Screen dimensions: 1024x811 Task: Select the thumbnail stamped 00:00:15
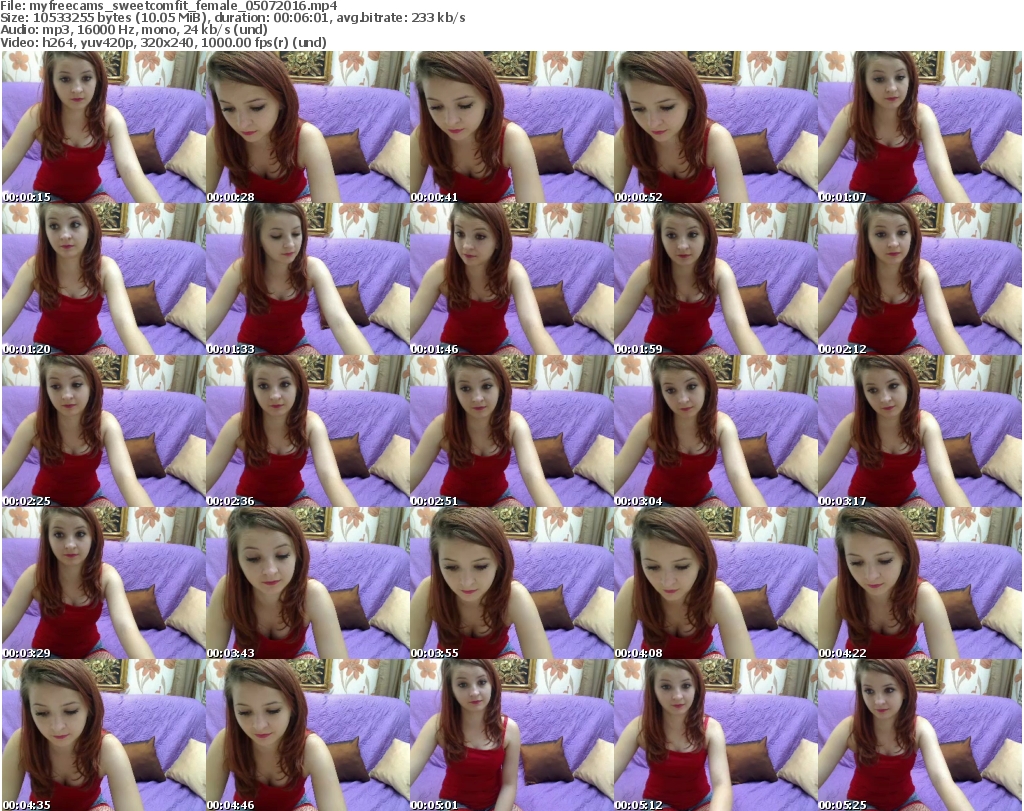coord(104,127)
